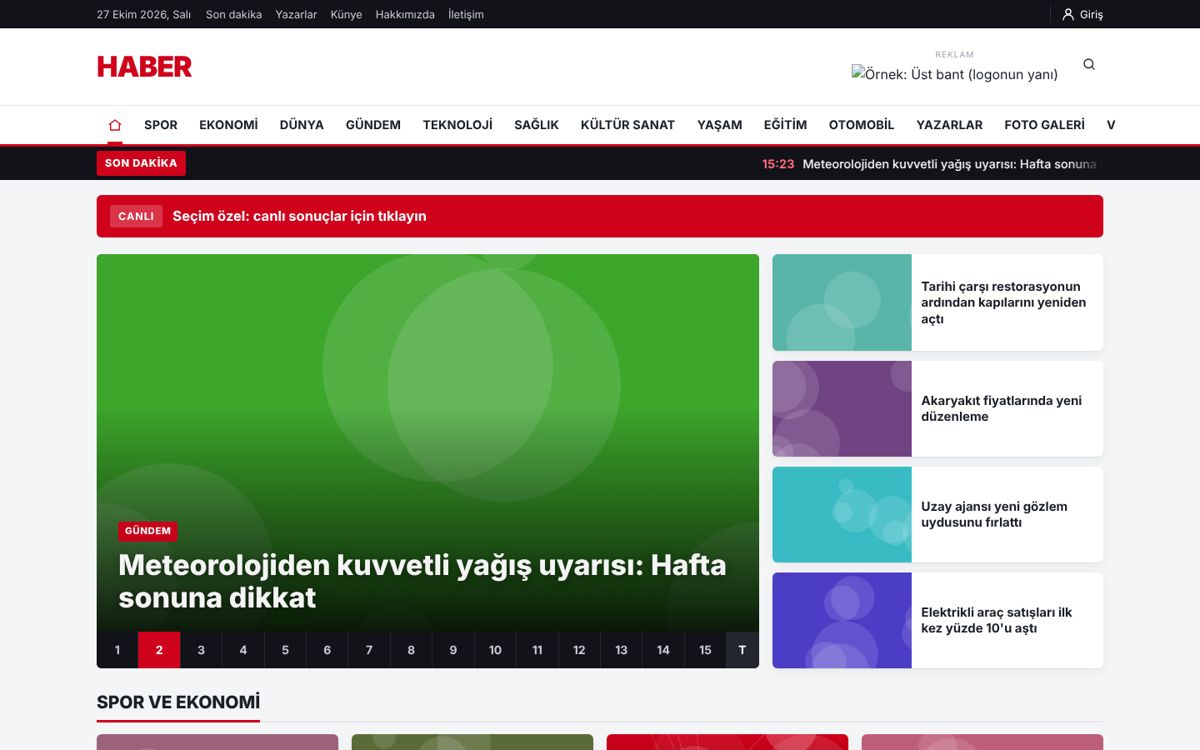Open the SAĞLIK category
This screenshot has height=750, width=1200.
(536, 125)
